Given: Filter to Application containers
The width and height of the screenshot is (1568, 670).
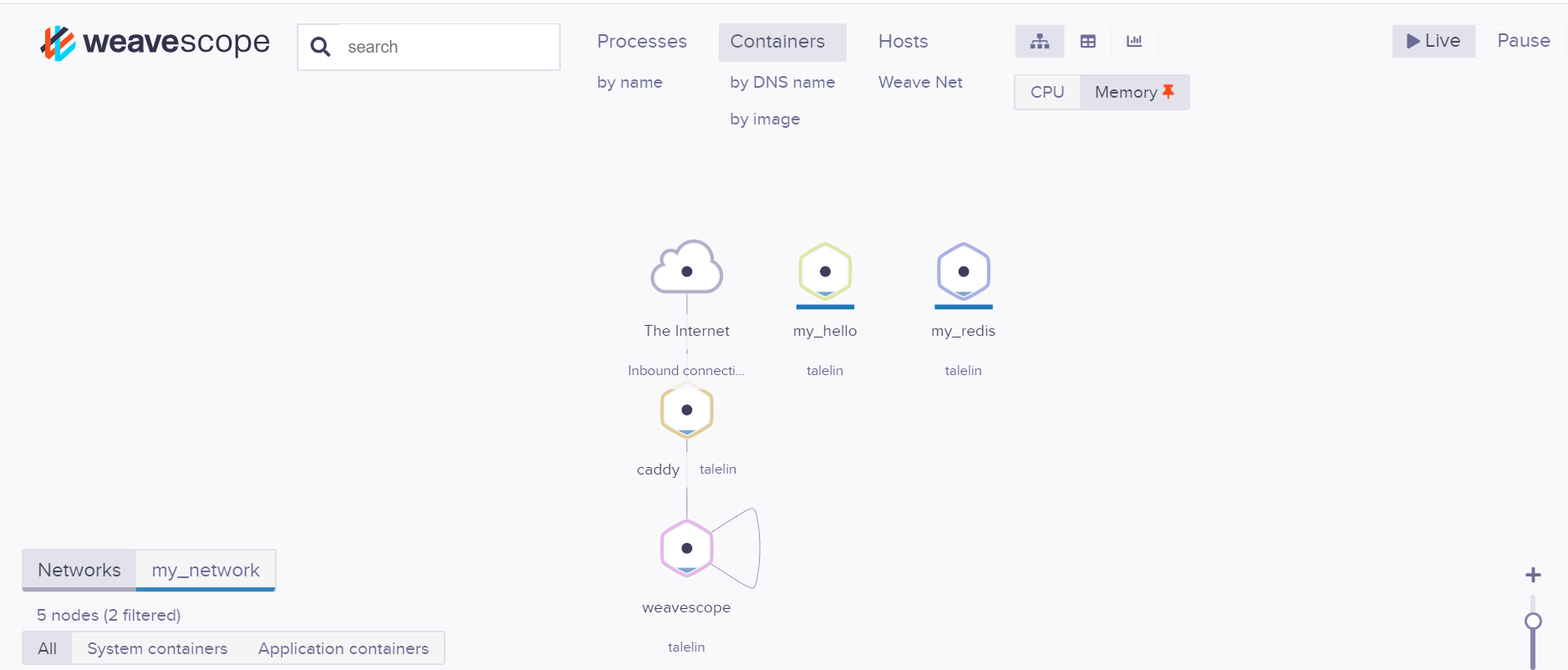Looking at the screenshot, I should click(344, 648).
